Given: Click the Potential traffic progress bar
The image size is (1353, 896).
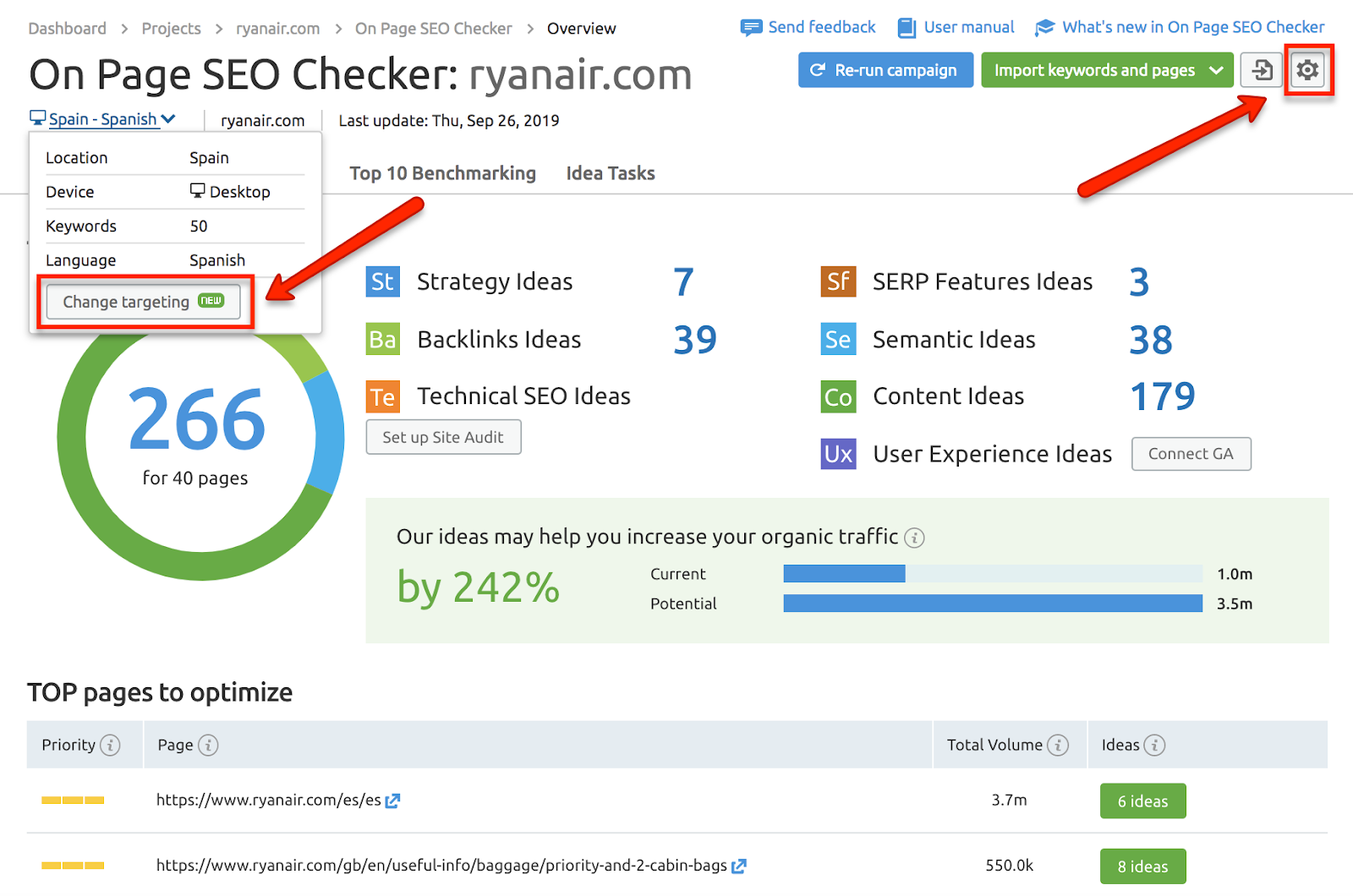Looking at the screenshot, I should point(993,604).
